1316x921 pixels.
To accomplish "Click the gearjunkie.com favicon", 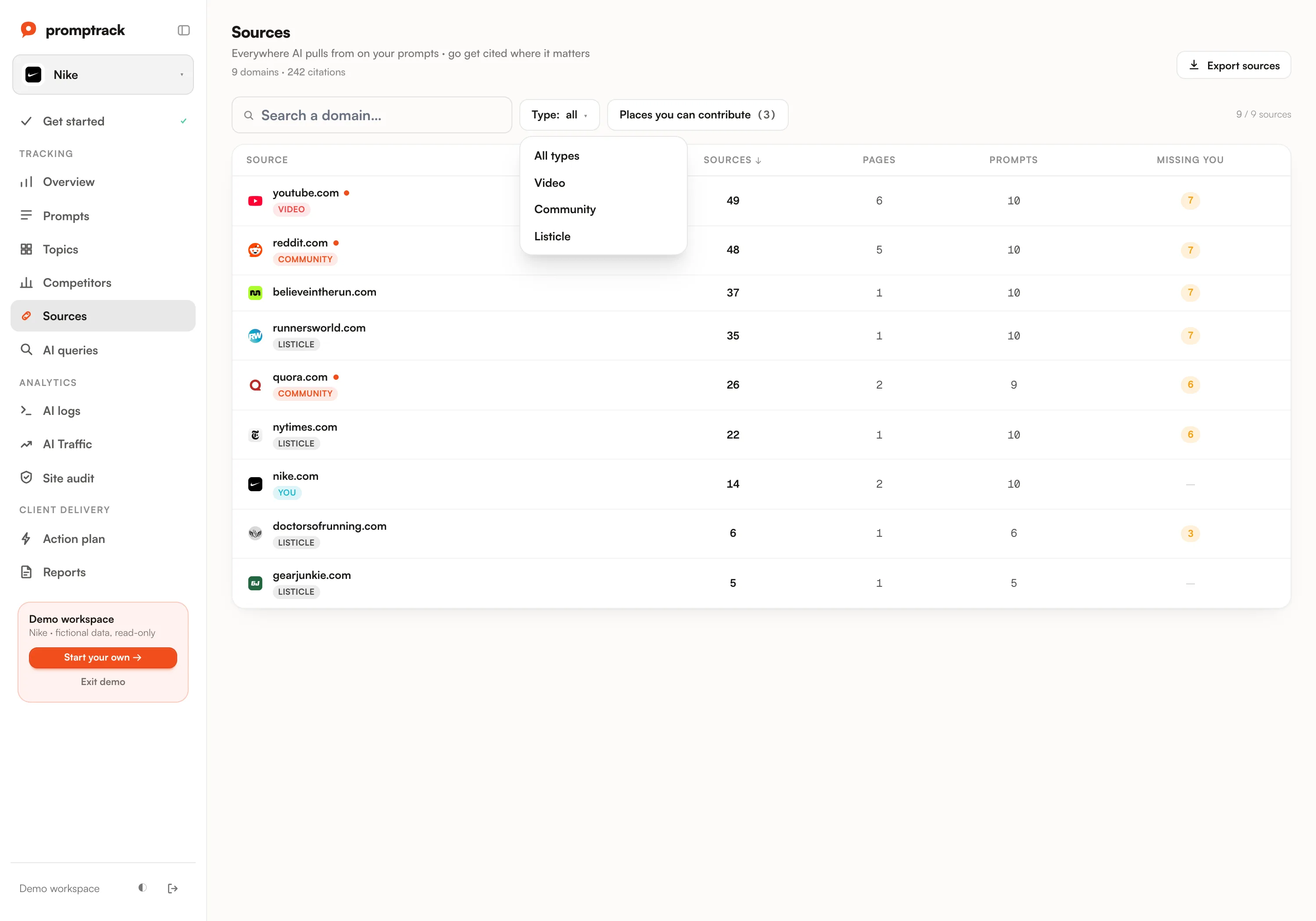I will tap(255, 583).
